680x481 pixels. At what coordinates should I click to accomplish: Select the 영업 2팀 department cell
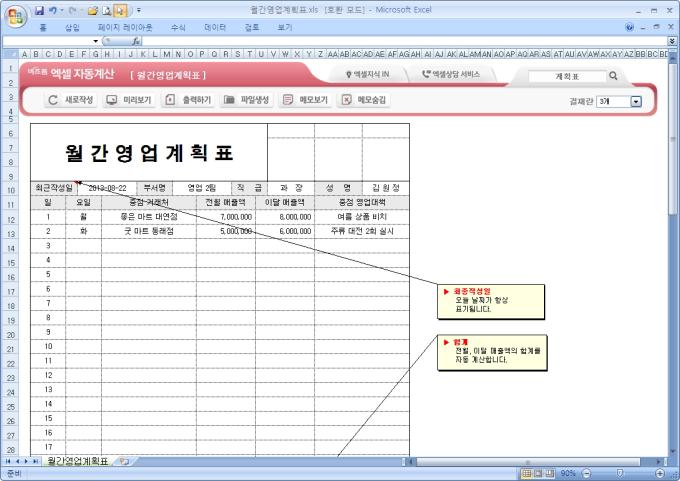point(202,188)
